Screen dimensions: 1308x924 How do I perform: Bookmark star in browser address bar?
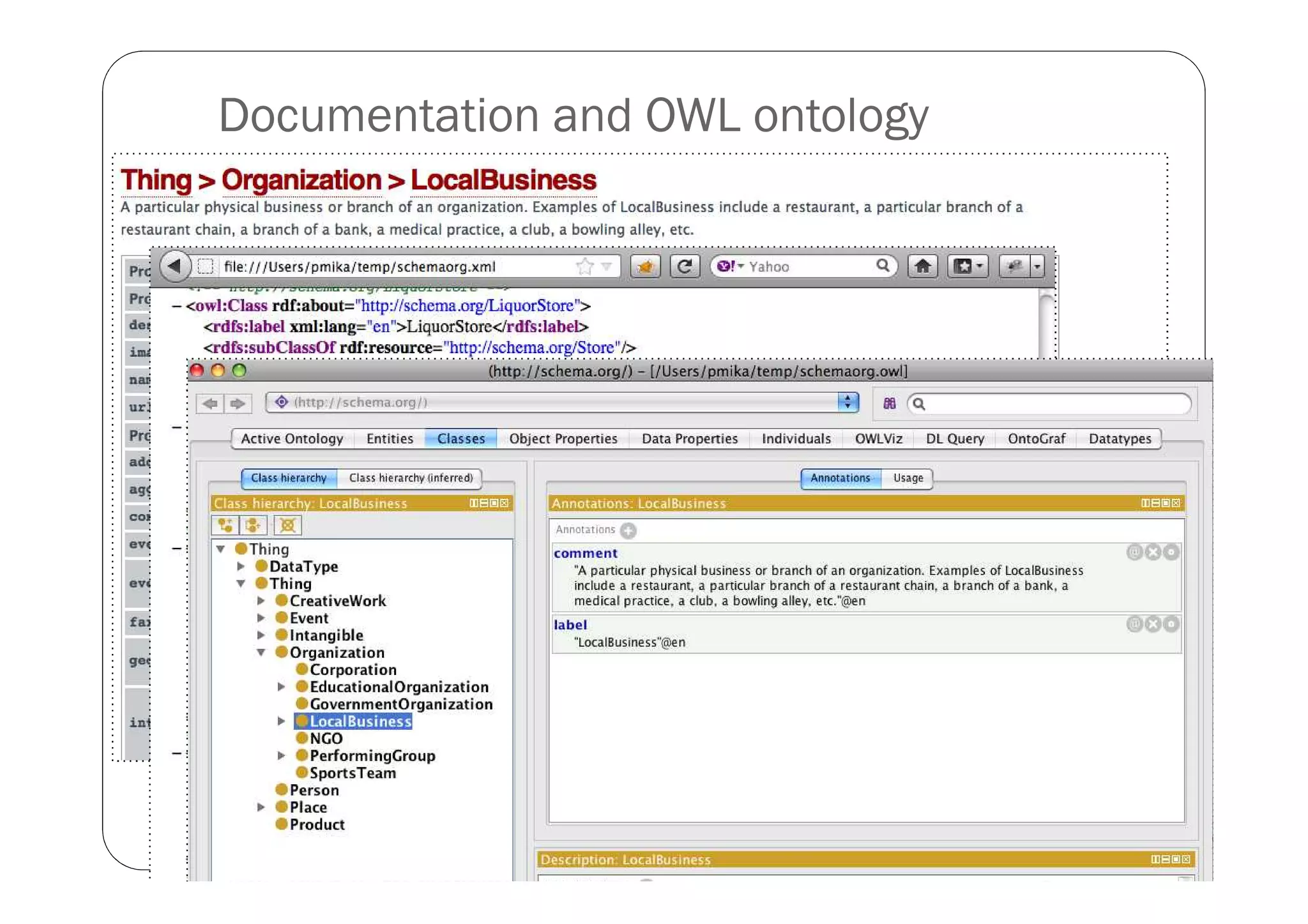click(584, 266)
